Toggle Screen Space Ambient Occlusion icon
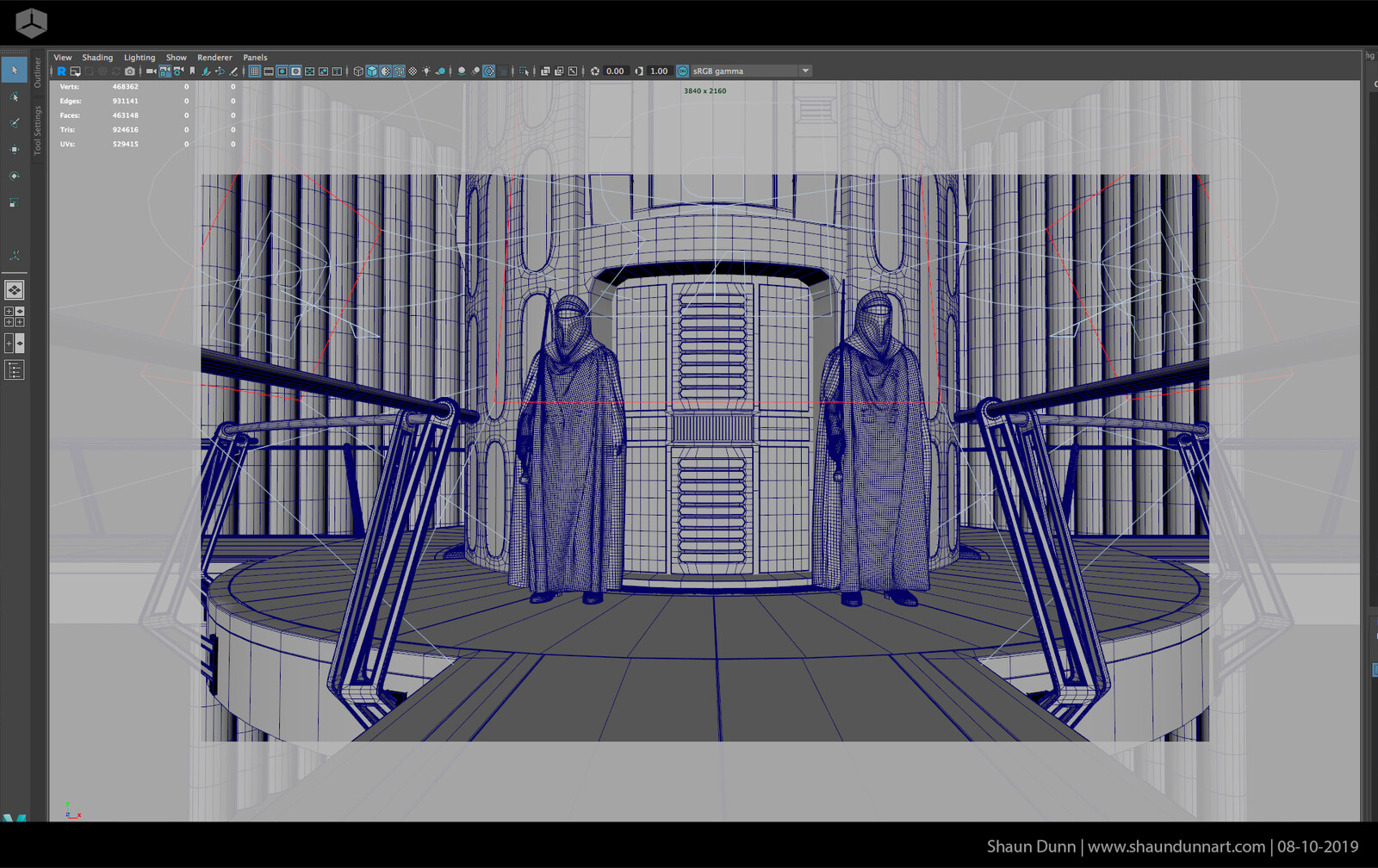 pos(462,71)
